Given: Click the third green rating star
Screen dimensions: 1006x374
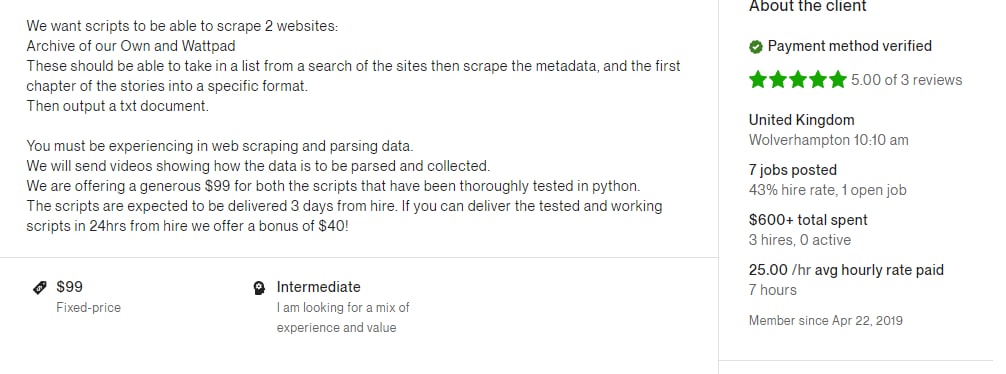Looking at the screenshot, I should [x=797, y=80].
